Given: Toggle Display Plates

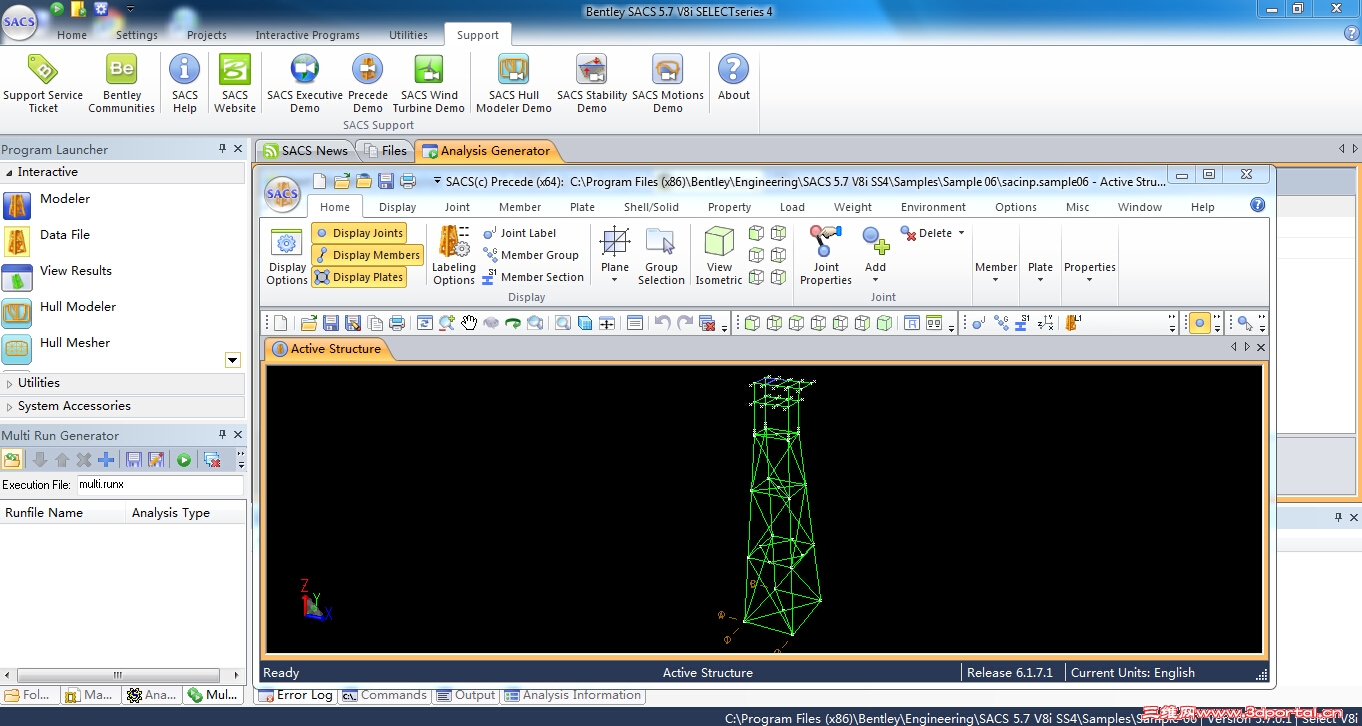Looking at the screenshot, I should click(x=359, y=277).
